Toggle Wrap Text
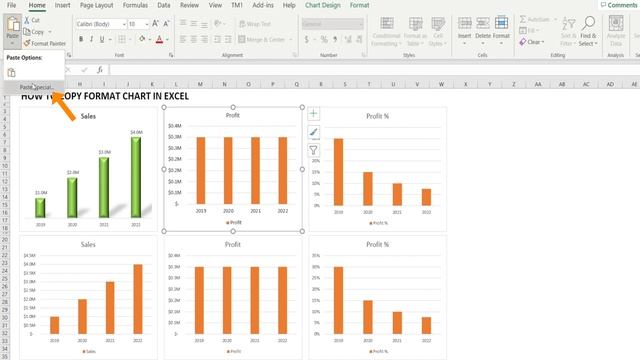640x360 pixels. (x=255, y=24)
